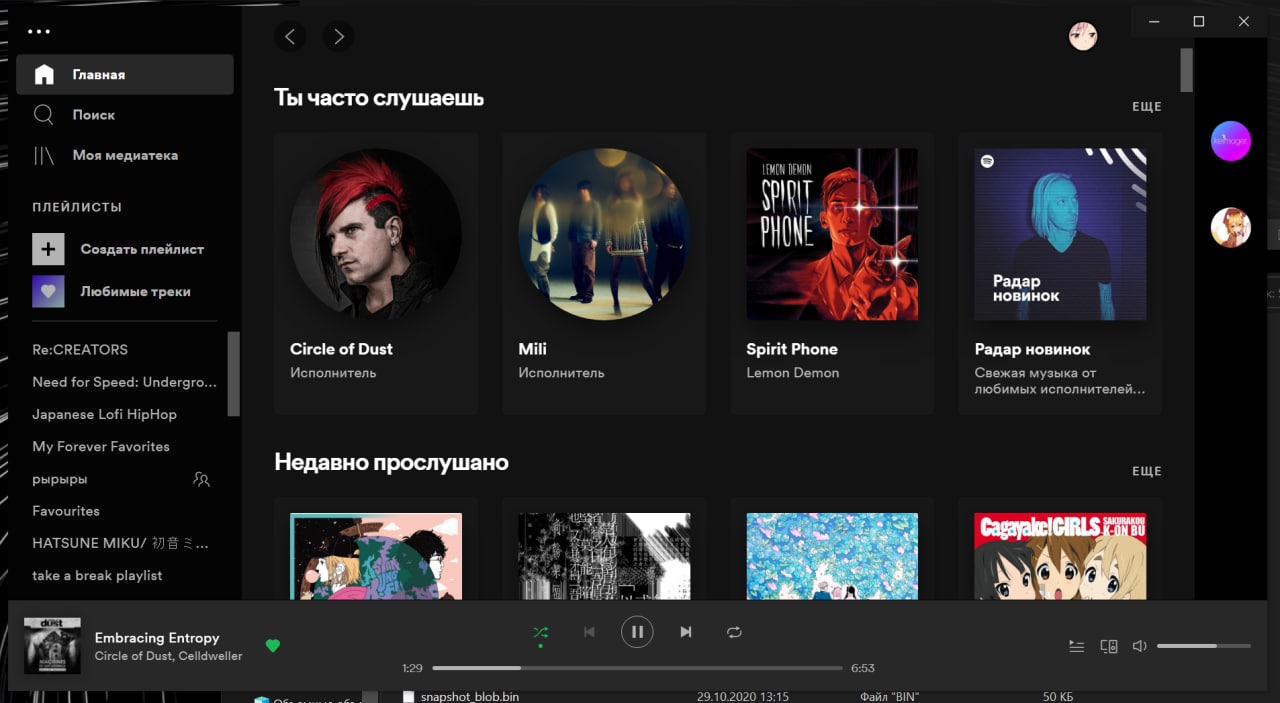Adjust the volume slider
Image resolution: width=1280 pixels, height=703 pixels.
click(x=1204, y=646)
